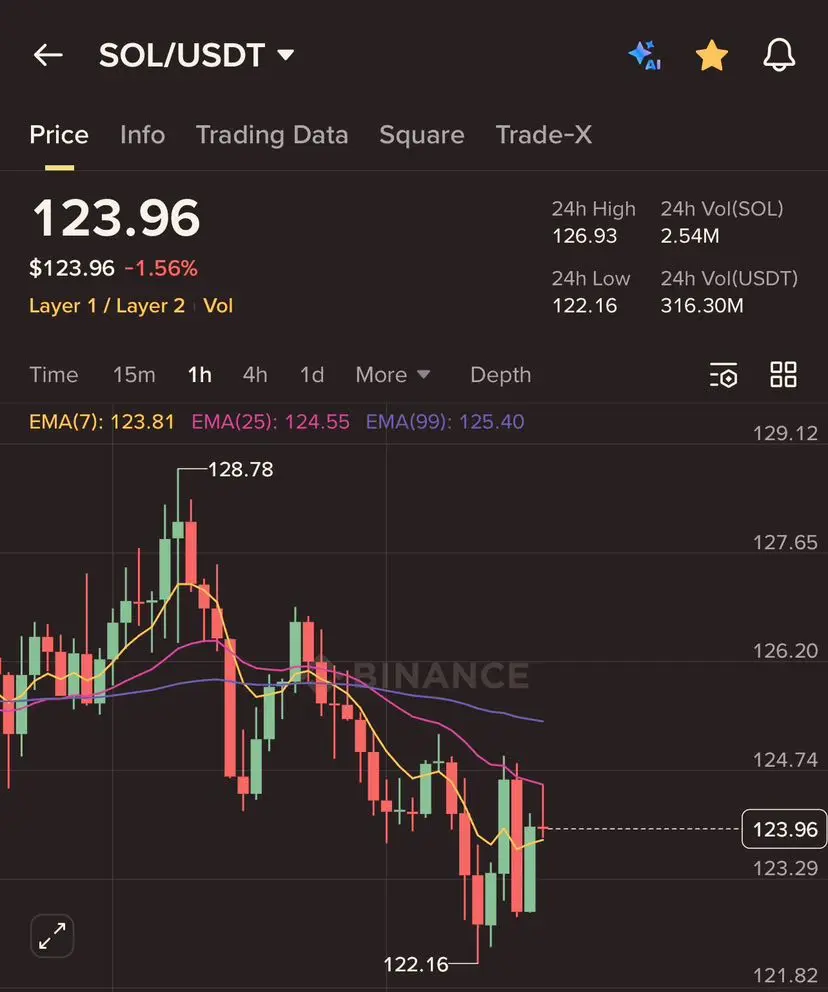Tap the Layer 1 / Layer 2 link

107,306
